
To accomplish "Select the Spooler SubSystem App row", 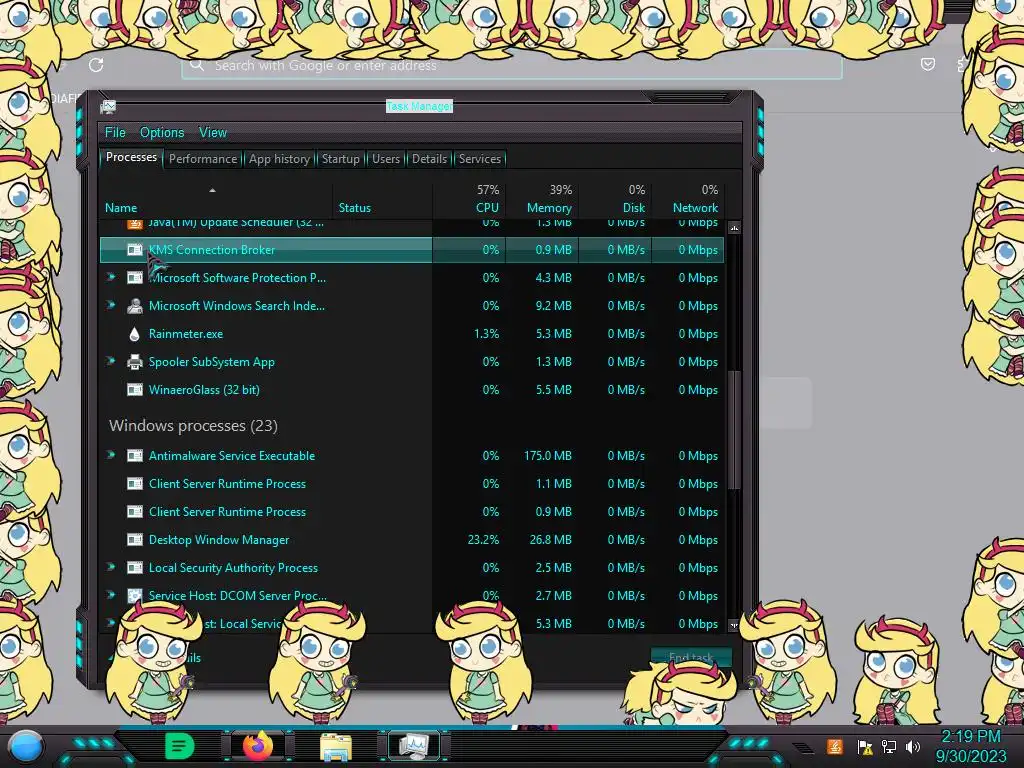I will [412, 362].
